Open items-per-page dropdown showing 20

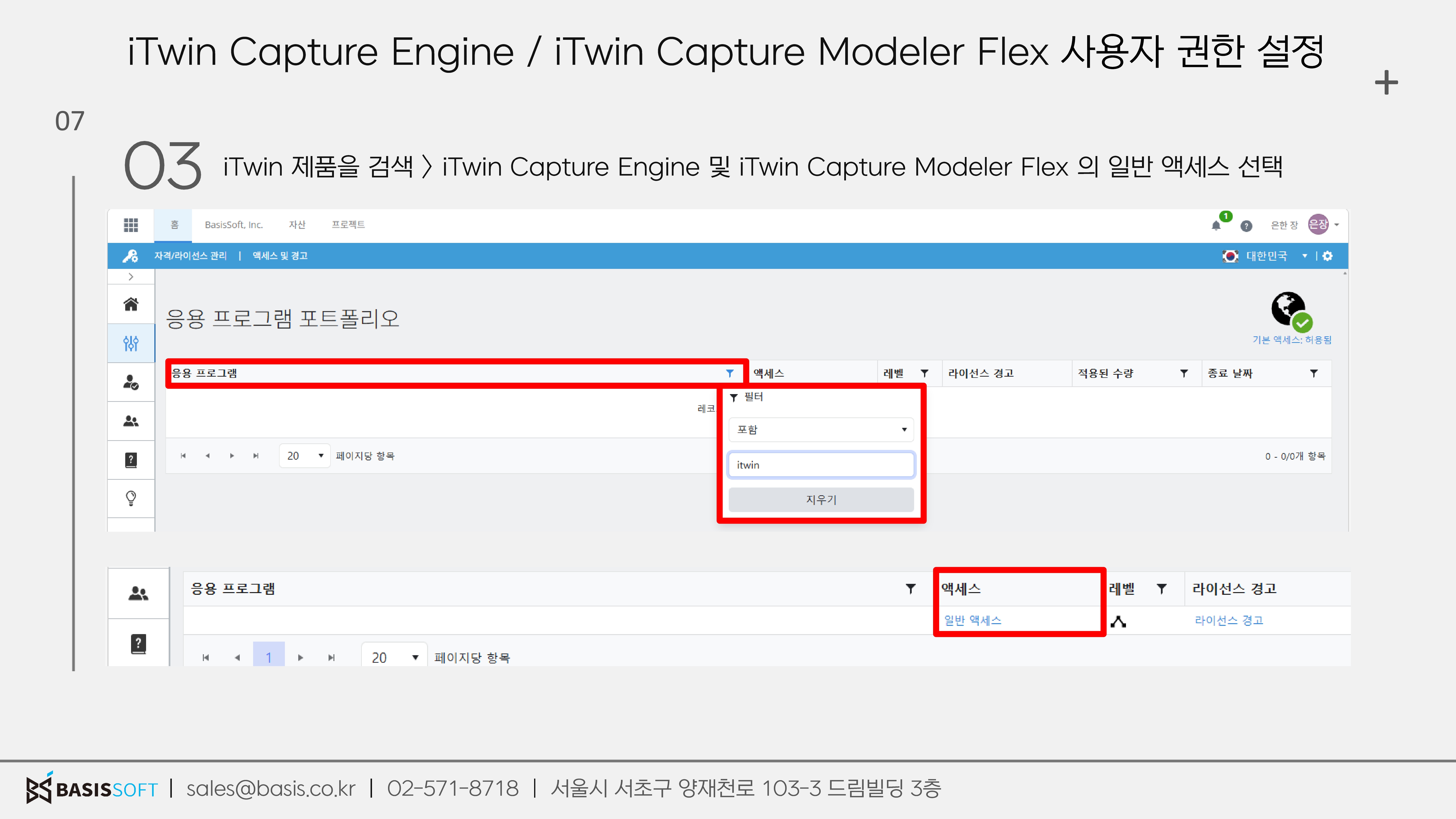click(305, 455)
